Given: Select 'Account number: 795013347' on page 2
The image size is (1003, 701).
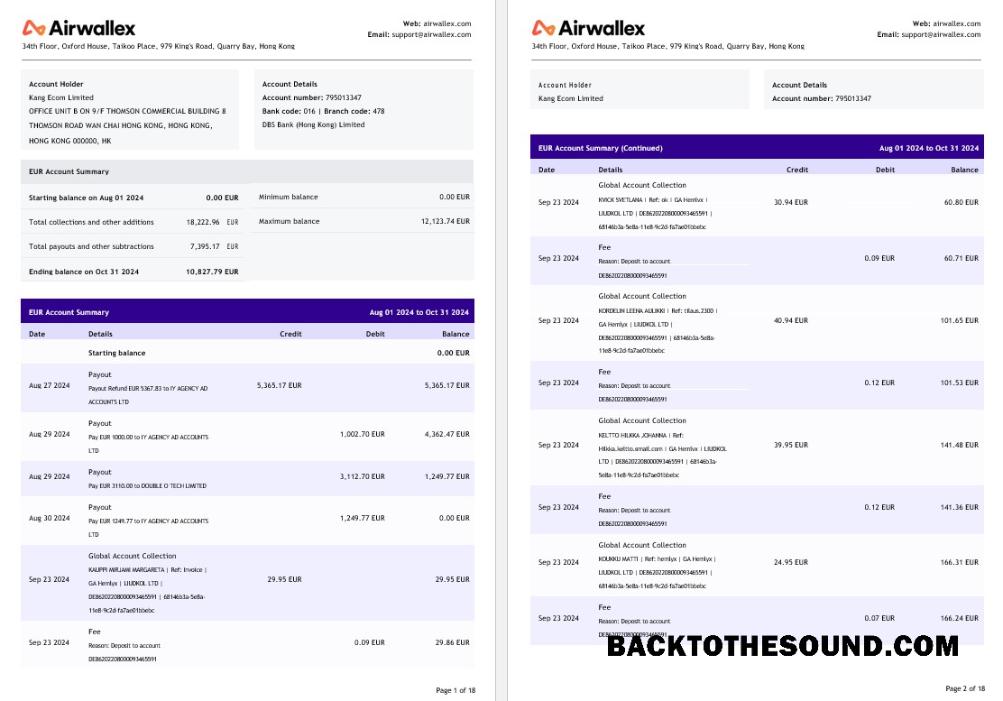Looking at the screenshot, I should [x=821, y=98].
